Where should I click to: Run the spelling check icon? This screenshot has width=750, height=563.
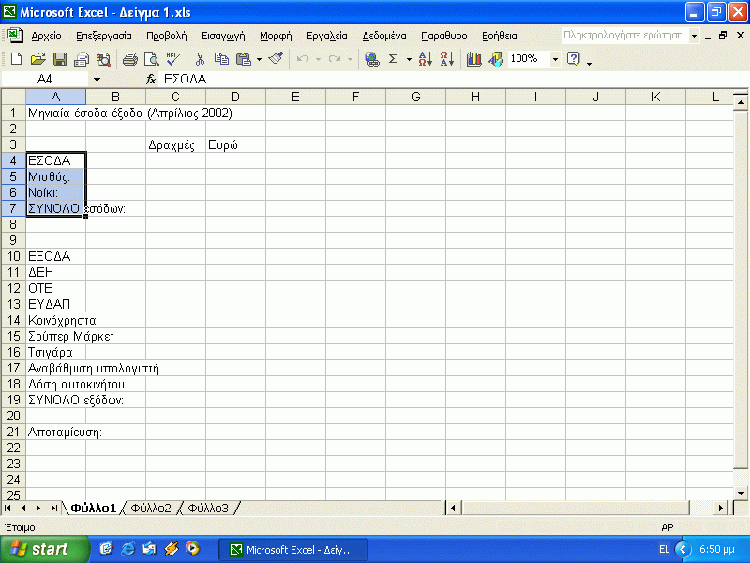tap(173, 59)
